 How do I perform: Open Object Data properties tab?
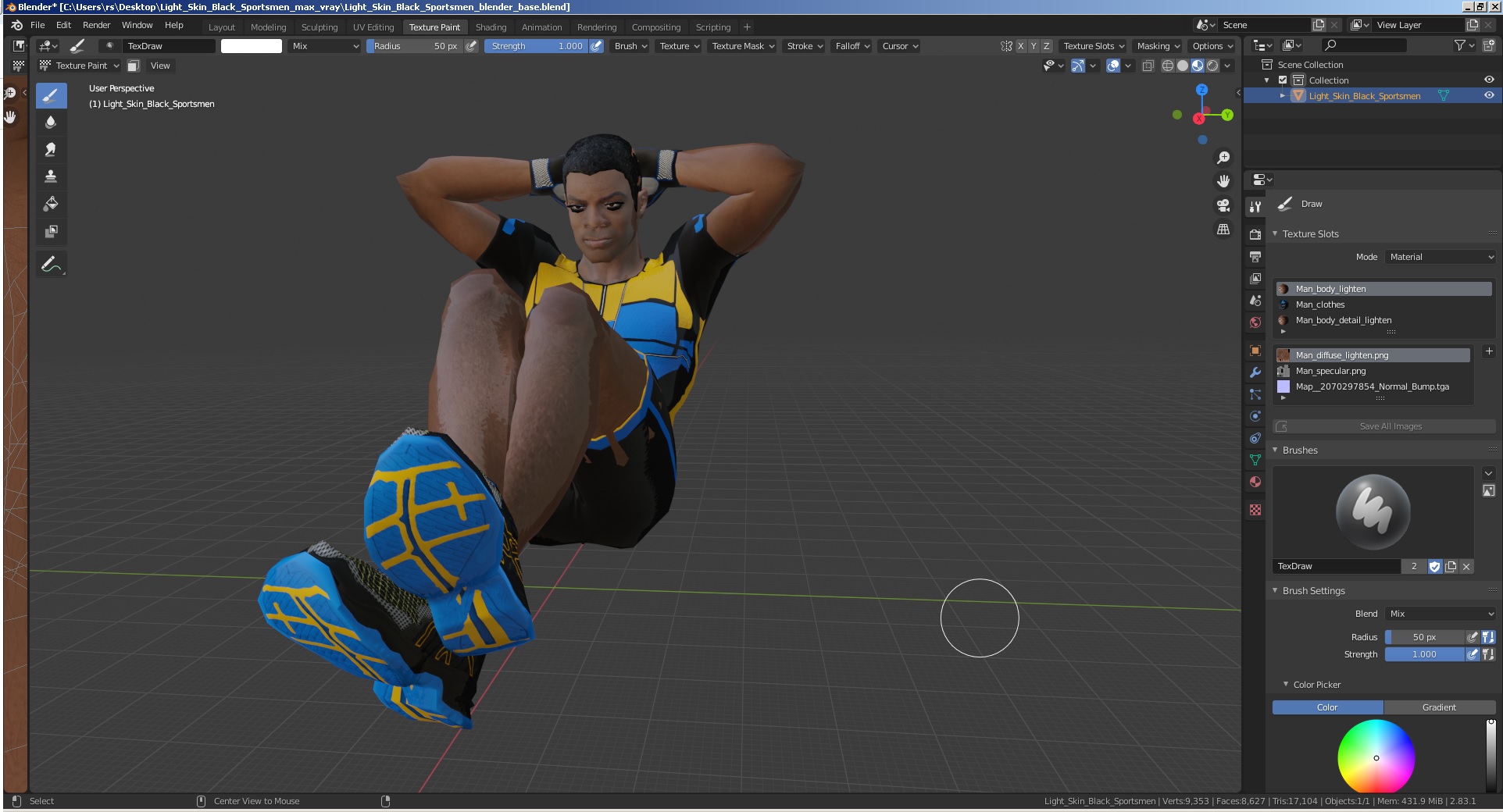[1255, 460]
